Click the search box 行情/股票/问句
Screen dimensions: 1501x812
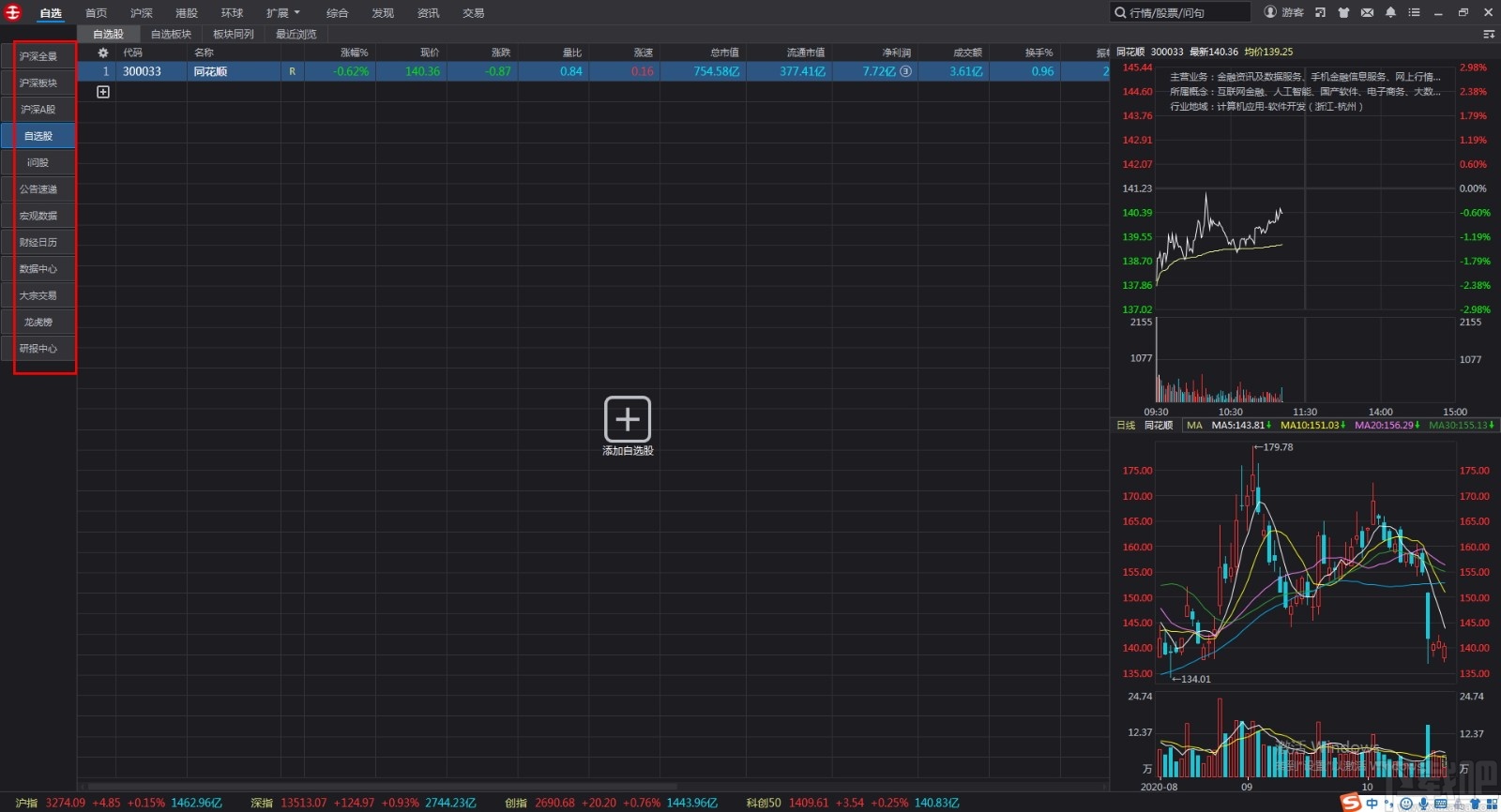pos(1180,12)
